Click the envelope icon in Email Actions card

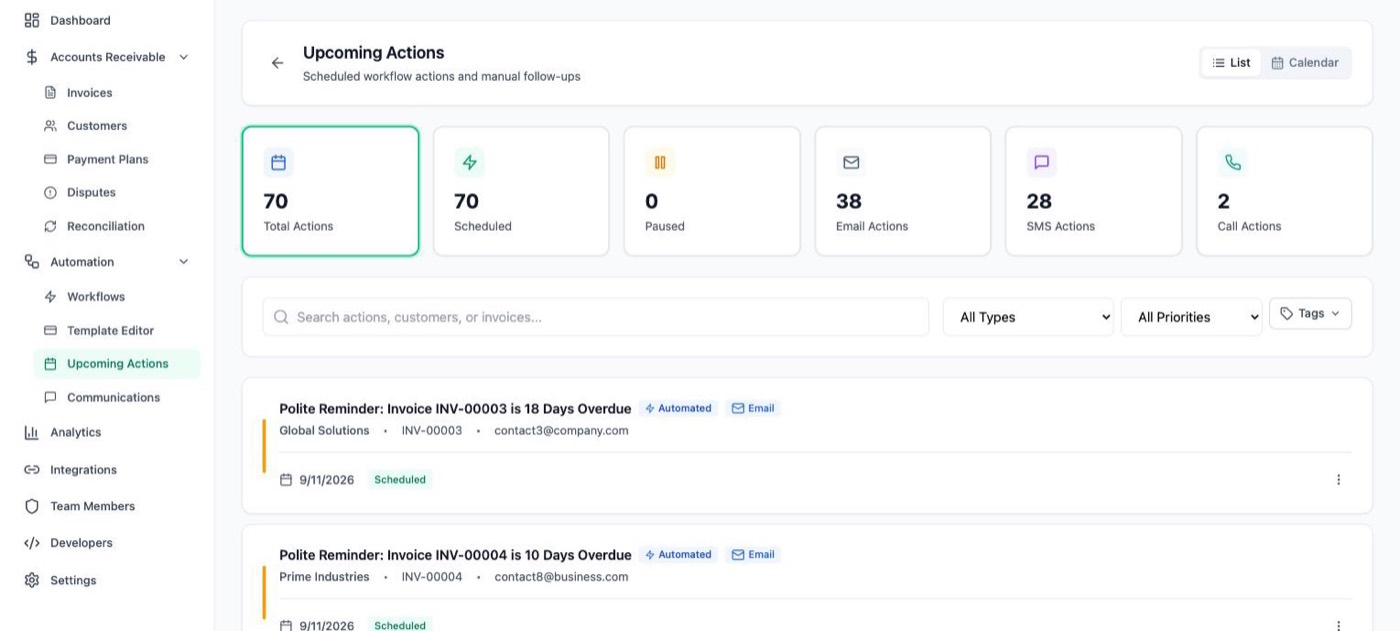pyautogui.click(x=851, y=162)
